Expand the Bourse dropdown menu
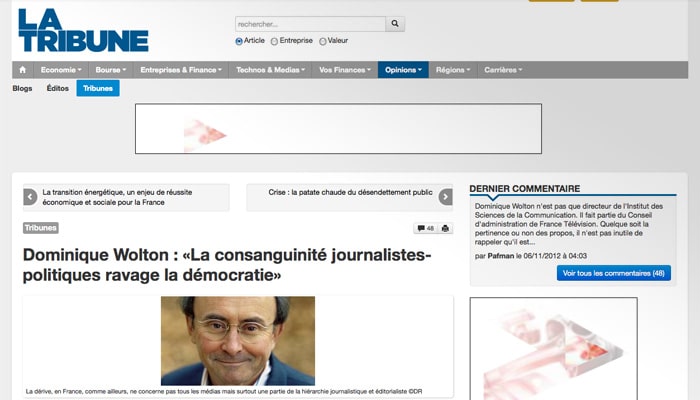Viewport: 700px width, 400px height. pyautogui.click(x=111, y=70)
